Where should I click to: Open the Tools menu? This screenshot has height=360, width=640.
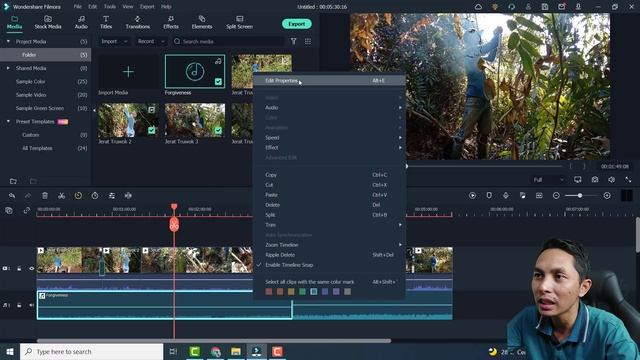(110, 7)
